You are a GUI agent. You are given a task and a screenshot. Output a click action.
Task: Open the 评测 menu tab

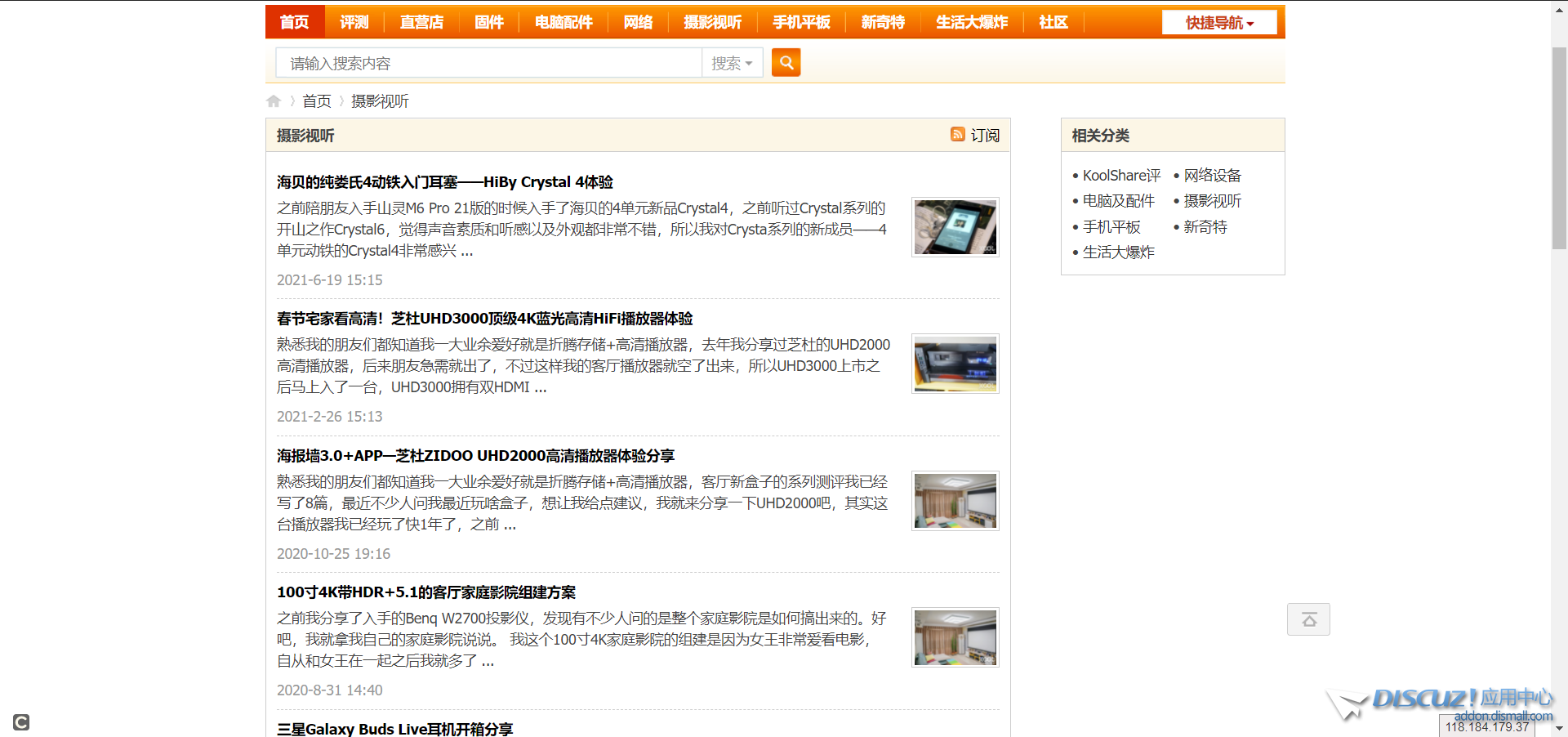pos(354,22)
